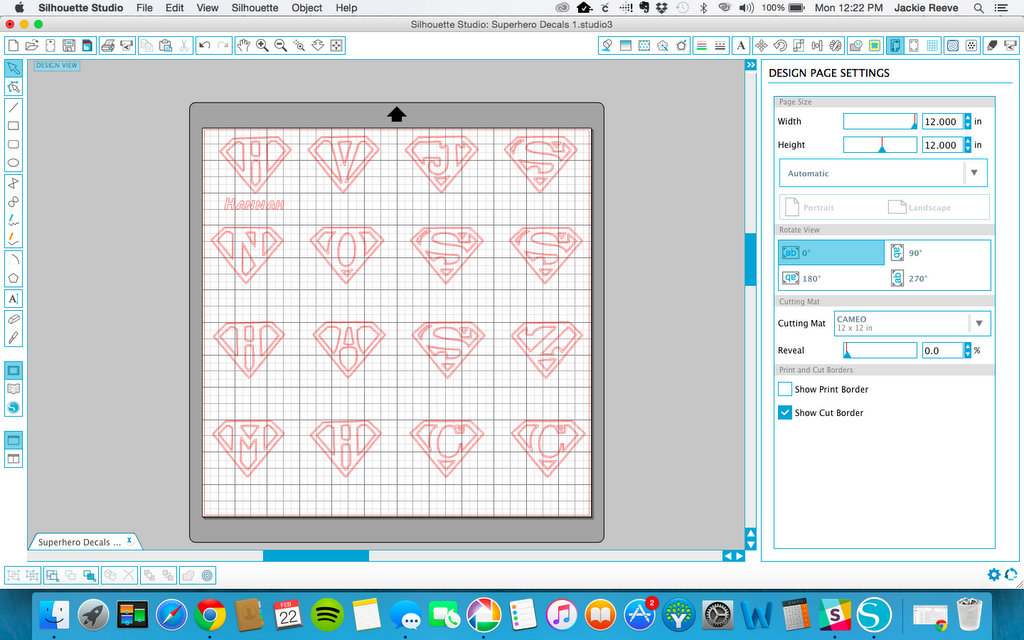Choose the Knife tool
The width and height of the screenshot is (1024, 640).
coord(13,337)
